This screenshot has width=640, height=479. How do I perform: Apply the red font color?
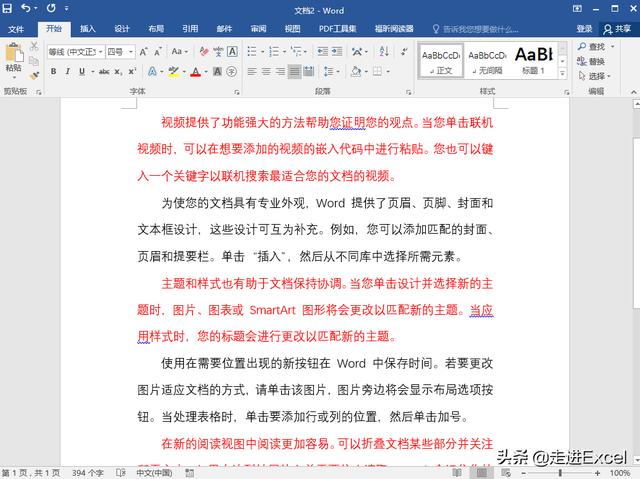[x=196, y=72]
